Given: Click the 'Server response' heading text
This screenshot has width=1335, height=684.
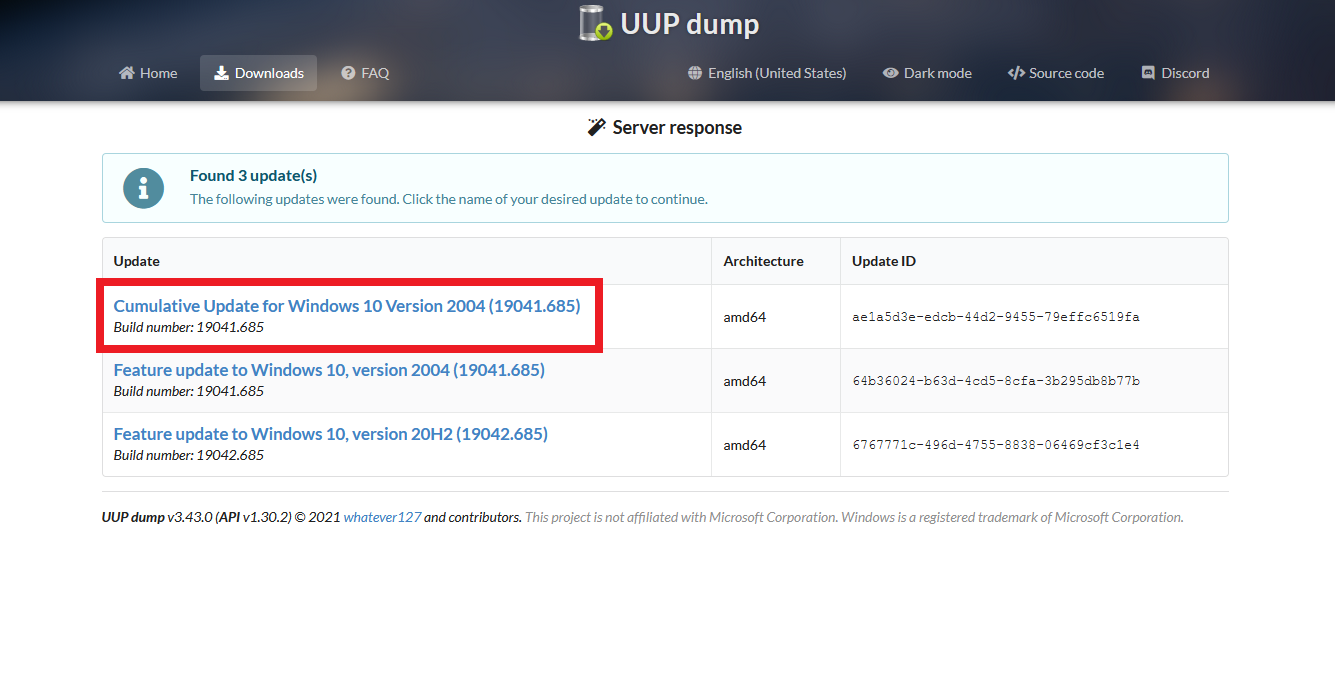Looking at the screenshot, I should click(x=677, y=127).
